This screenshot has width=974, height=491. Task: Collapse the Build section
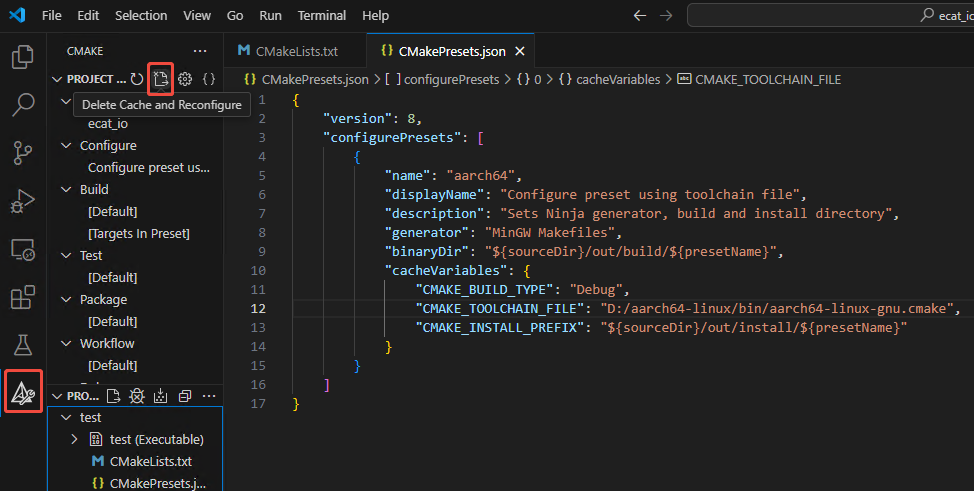tap(66, 190)
